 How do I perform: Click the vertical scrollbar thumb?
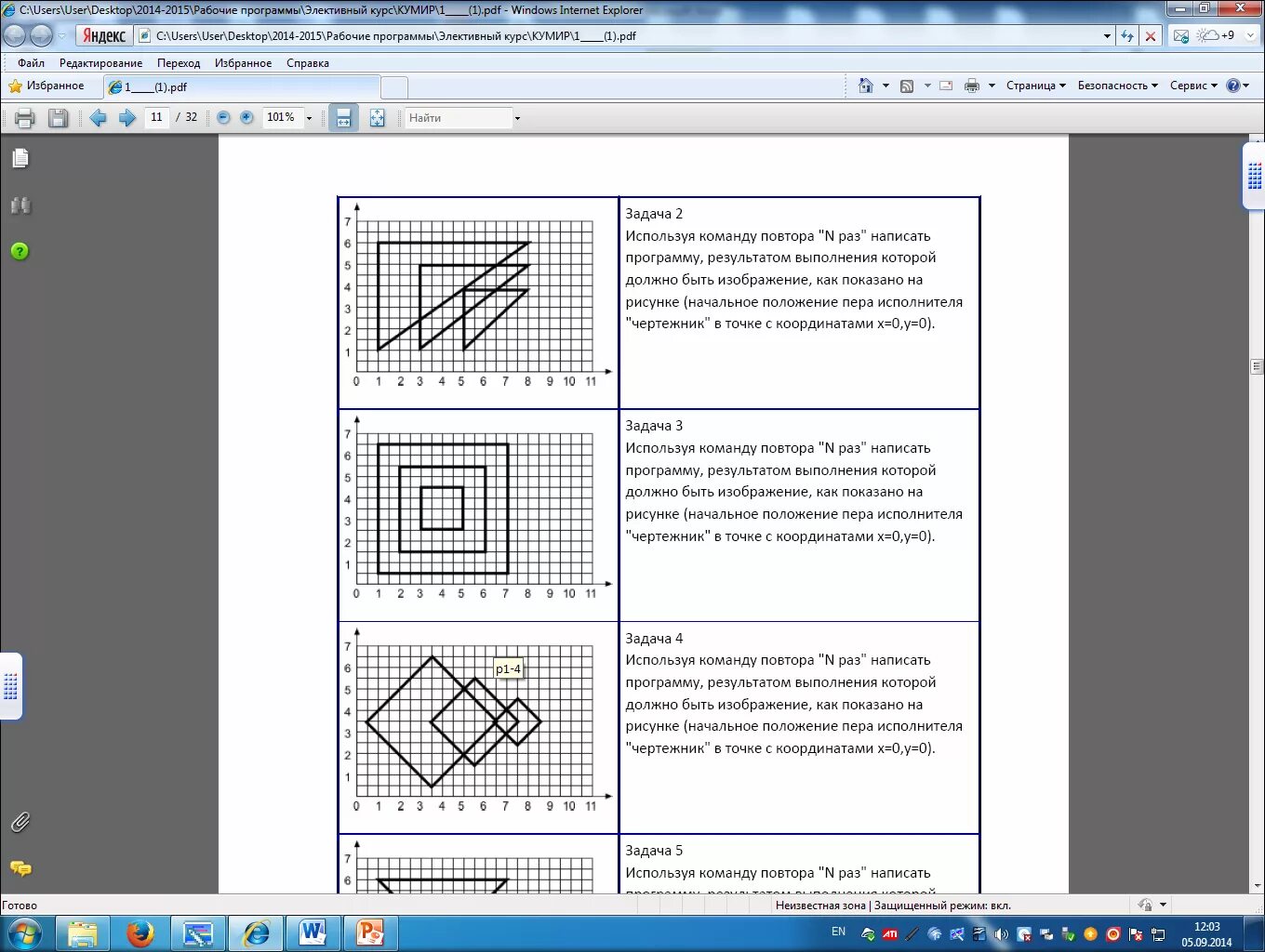(x=1257, y=366)
